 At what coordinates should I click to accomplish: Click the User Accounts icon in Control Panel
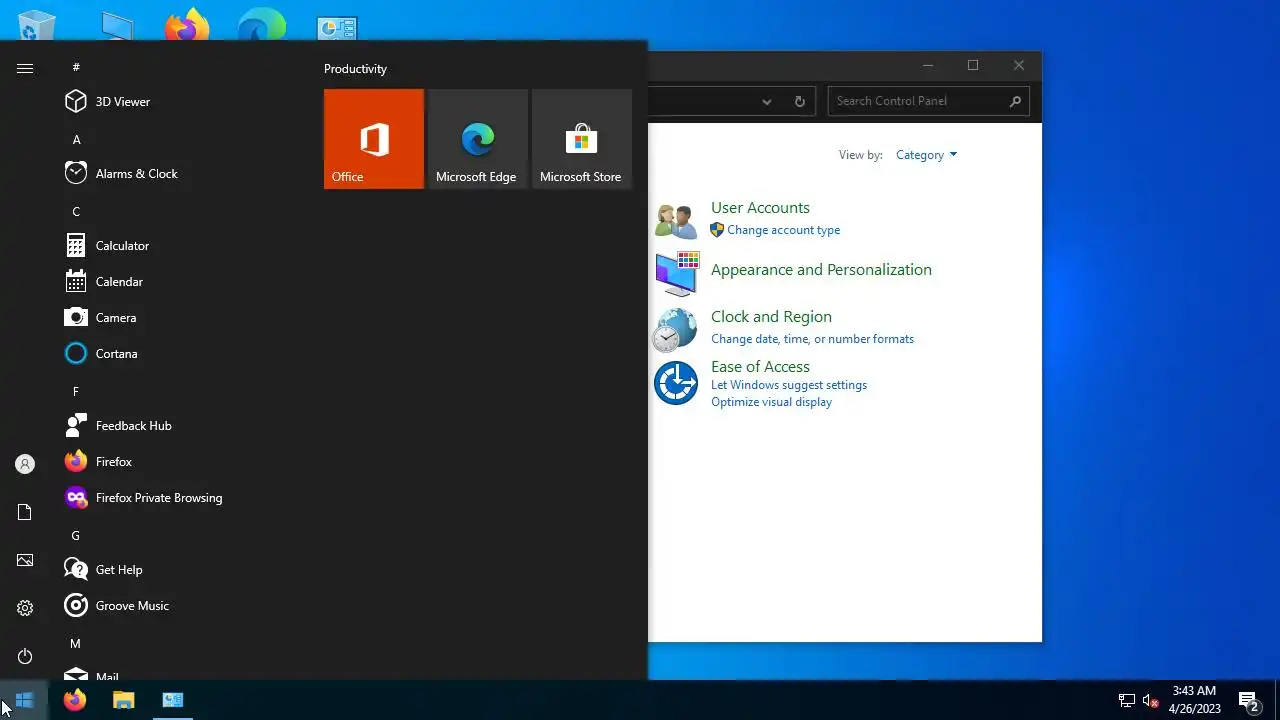click(x=676, y=220)
